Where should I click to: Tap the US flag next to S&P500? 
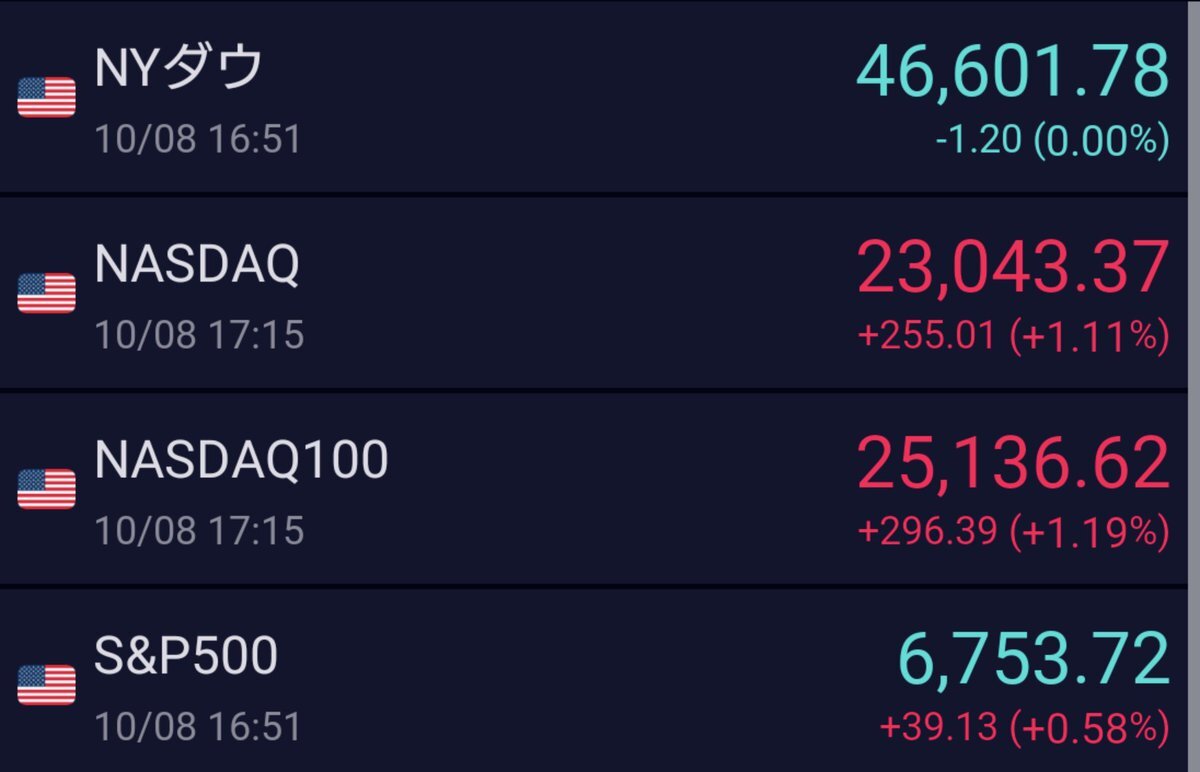47,685
